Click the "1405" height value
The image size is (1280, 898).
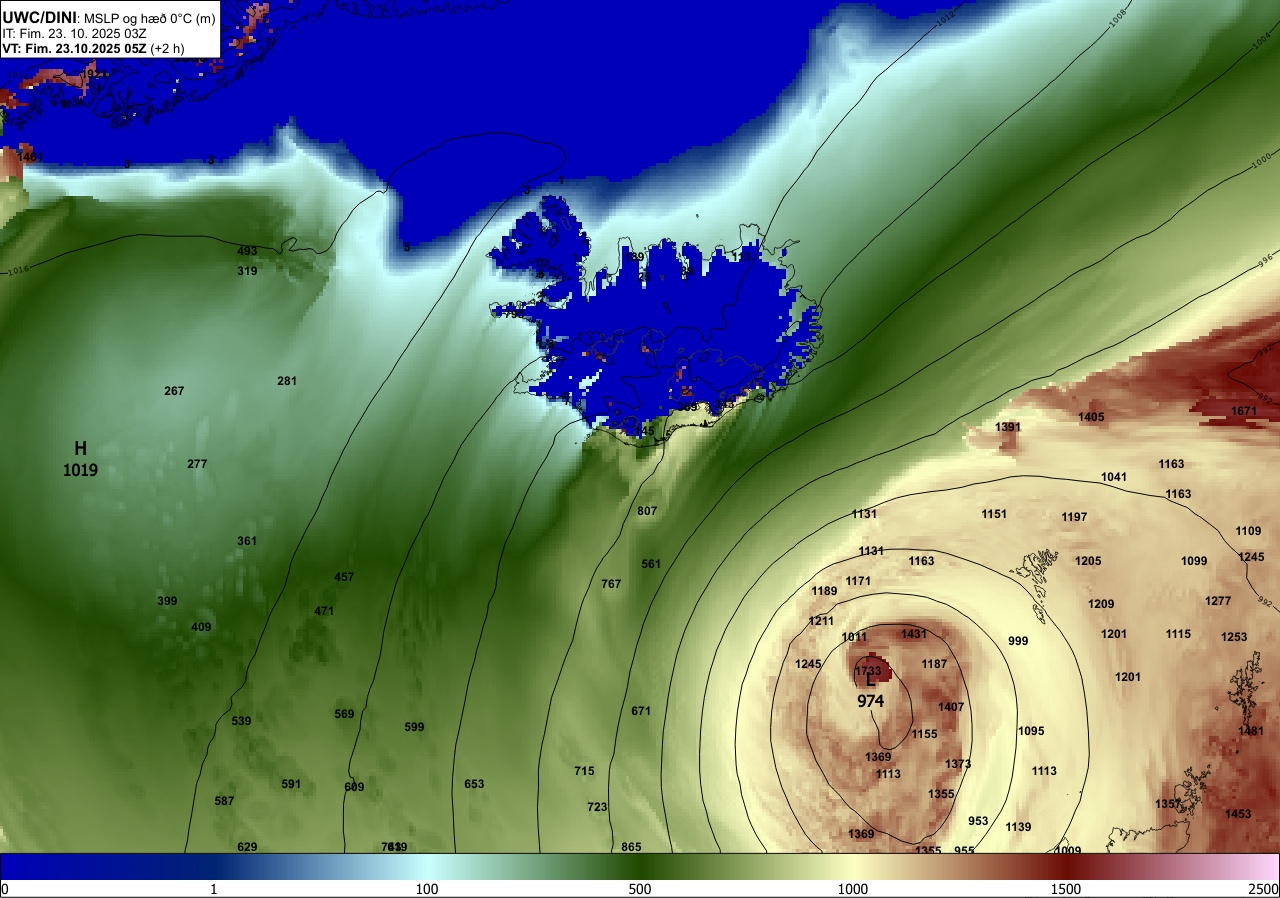pyautogui.click(x=1091, y=417)
